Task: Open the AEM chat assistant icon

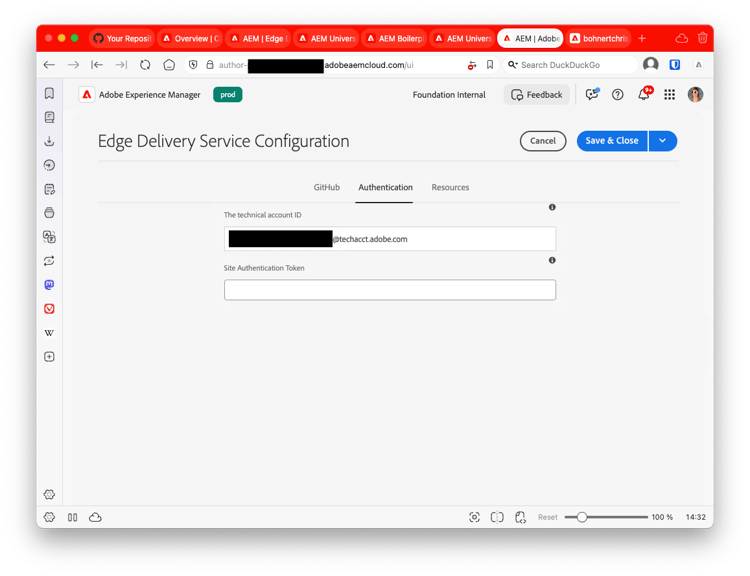Action: click(592, 94)
